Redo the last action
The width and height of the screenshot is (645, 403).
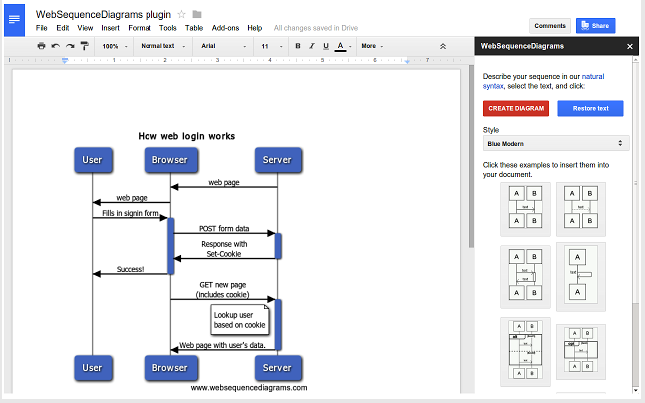point(70,46)
